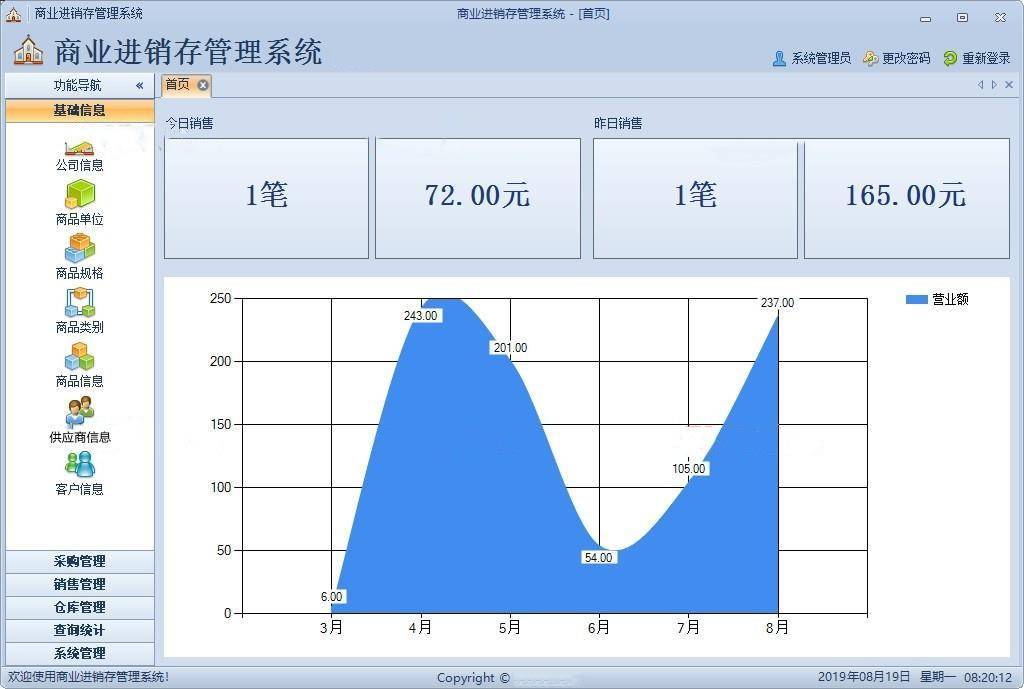Click the 237.00 data label on chart
This screenshot has height=689, width=1024.
pyautogui.click(x=777, y=302)
